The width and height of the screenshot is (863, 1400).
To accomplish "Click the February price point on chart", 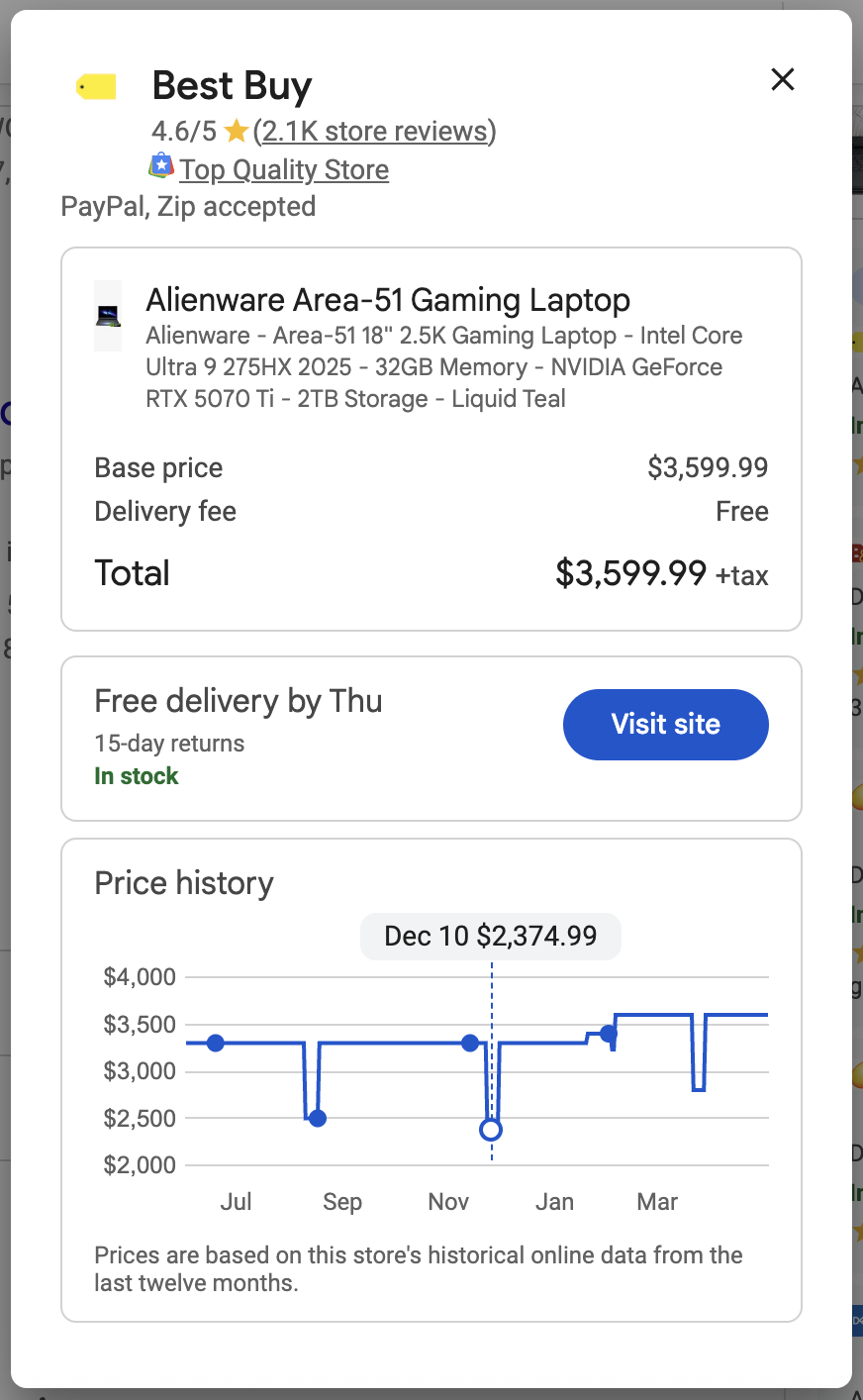I will (x=609, y=1034).
